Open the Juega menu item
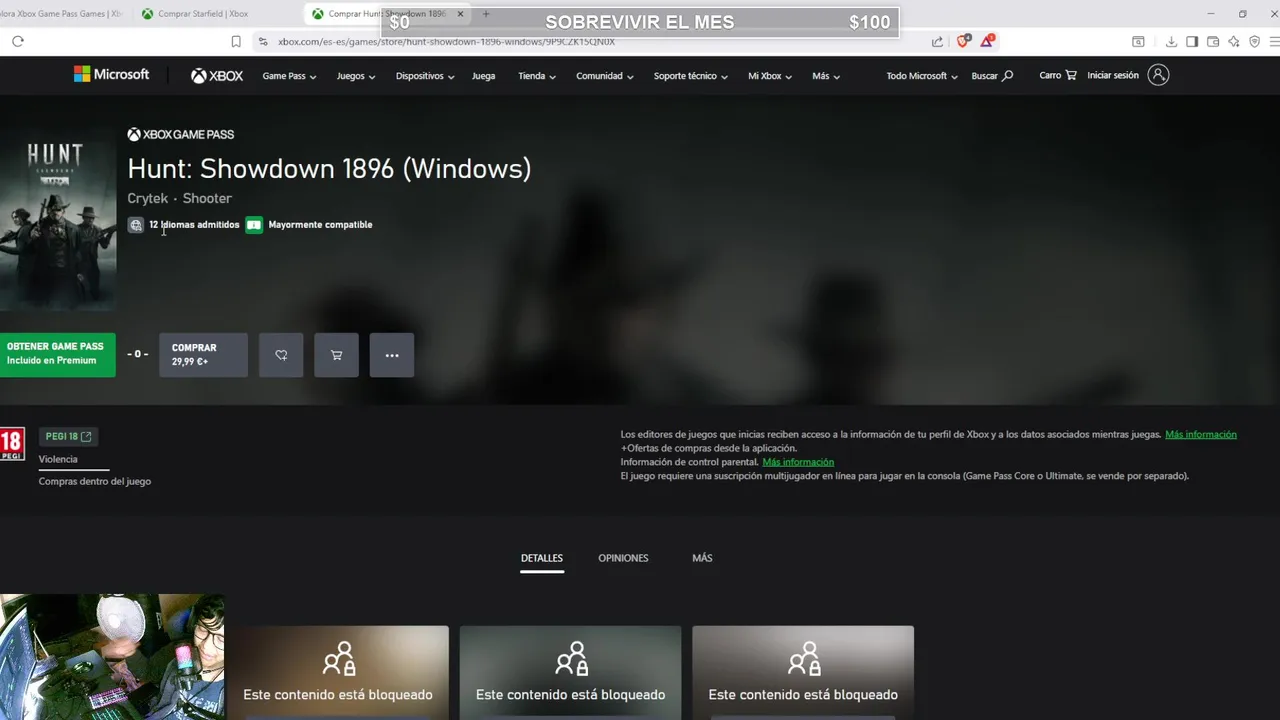The image size is (1280, 720). tap(484, 76)
